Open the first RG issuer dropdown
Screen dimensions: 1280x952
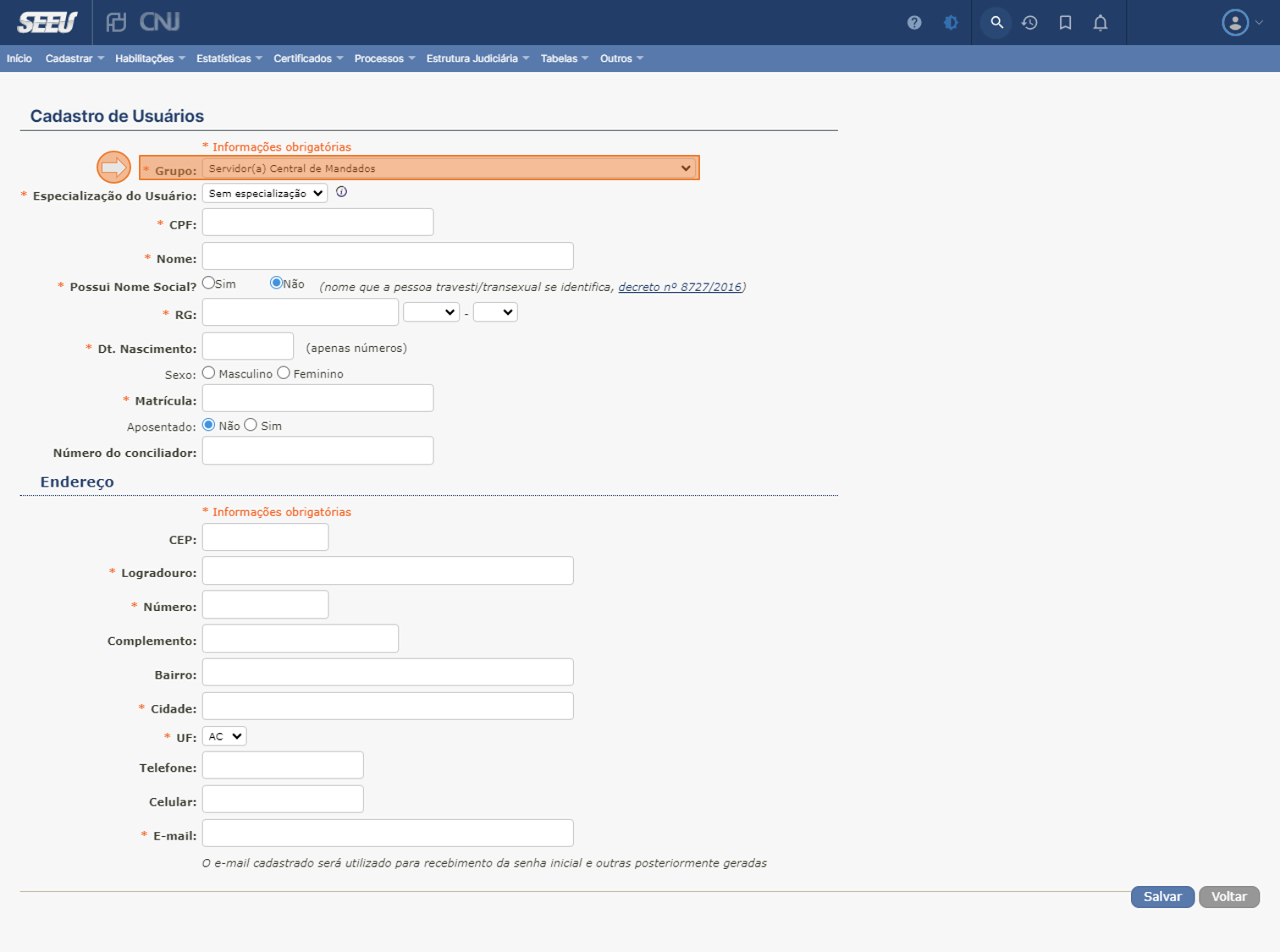click(x=431, y=312)
